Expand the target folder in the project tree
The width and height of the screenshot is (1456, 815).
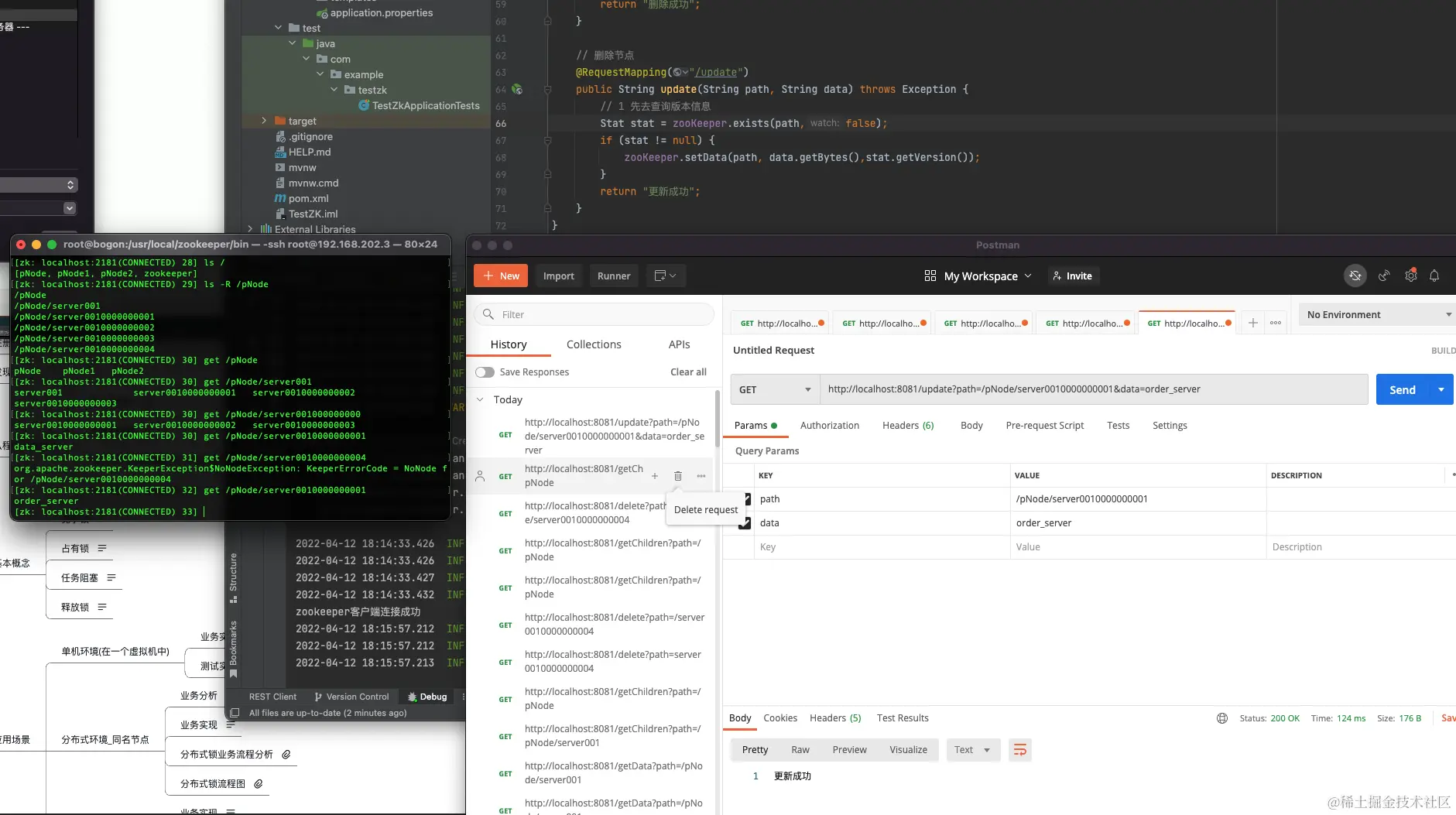tap(264, 121)
